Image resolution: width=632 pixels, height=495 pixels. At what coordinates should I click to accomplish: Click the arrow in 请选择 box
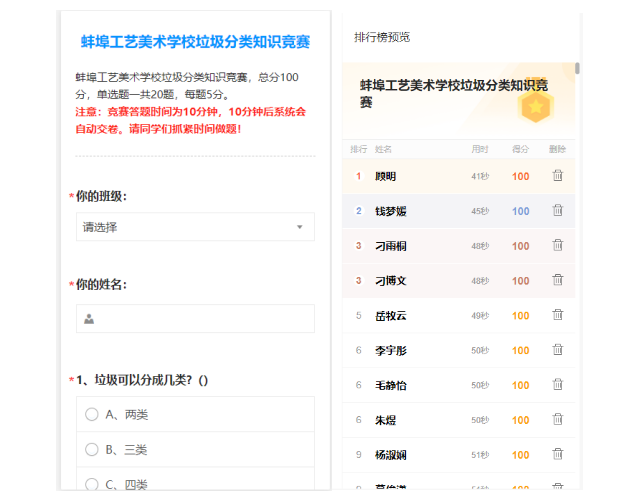tap(299, 228)
